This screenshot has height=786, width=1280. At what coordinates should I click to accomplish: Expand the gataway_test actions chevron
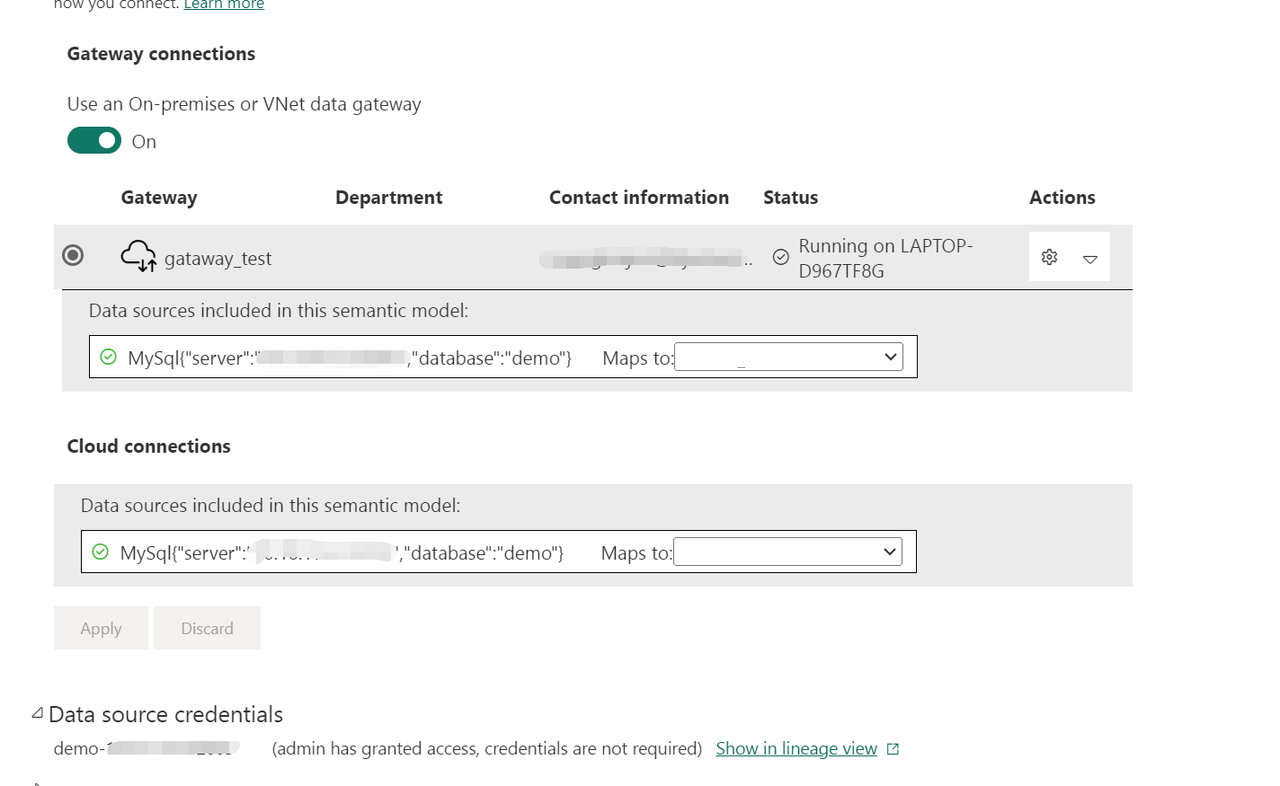coord(1090,259)
